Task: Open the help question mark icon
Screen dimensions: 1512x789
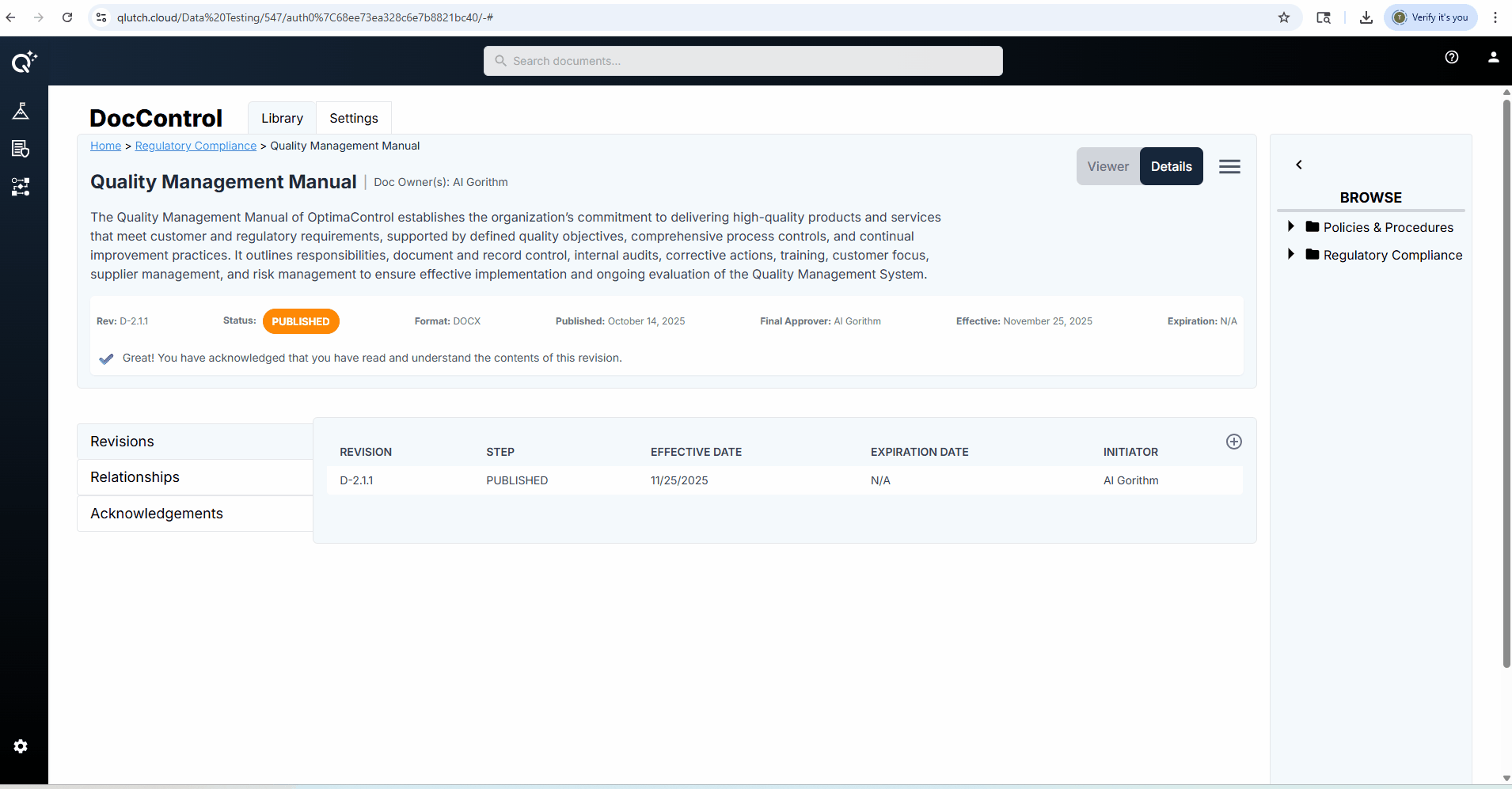Action: pyautogui.click(x=1451, y=56)
